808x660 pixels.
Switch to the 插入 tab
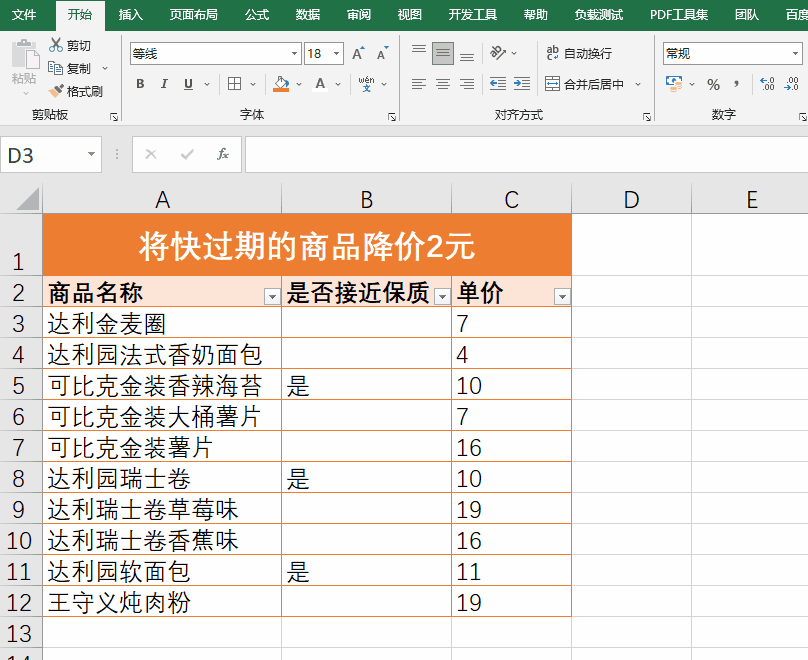[130, 14]
